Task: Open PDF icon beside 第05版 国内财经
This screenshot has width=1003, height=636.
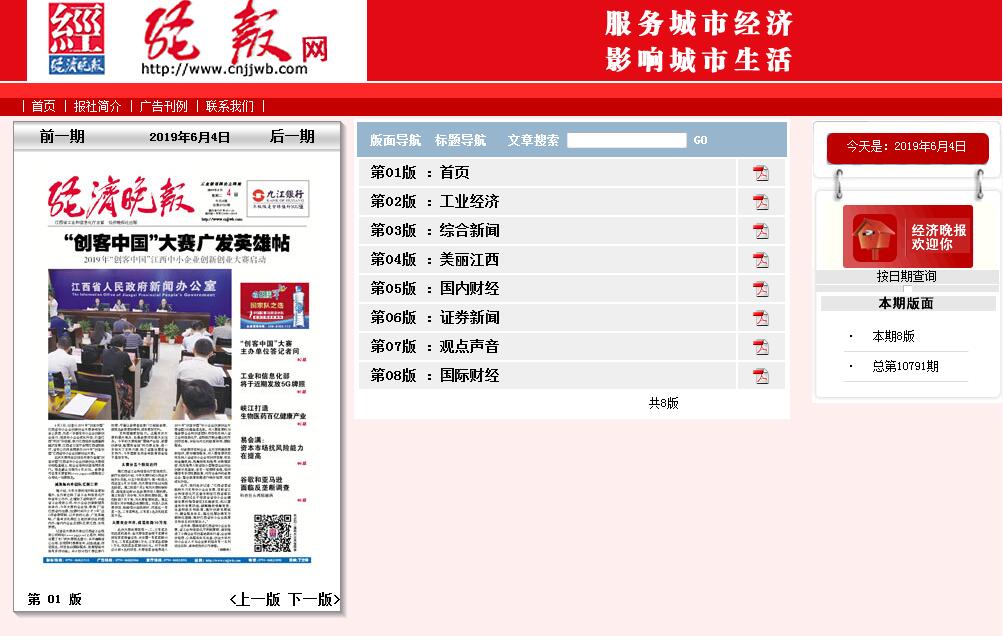Action: (x=761, y=289)
